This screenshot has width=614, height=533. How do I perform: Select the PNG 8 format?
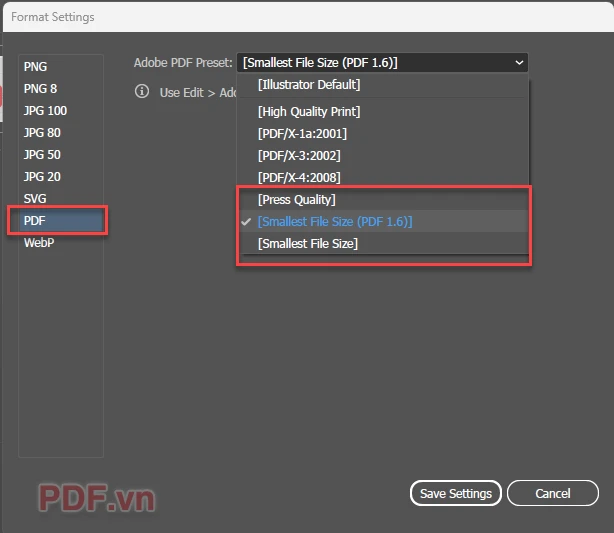click(x=61, y=89)
